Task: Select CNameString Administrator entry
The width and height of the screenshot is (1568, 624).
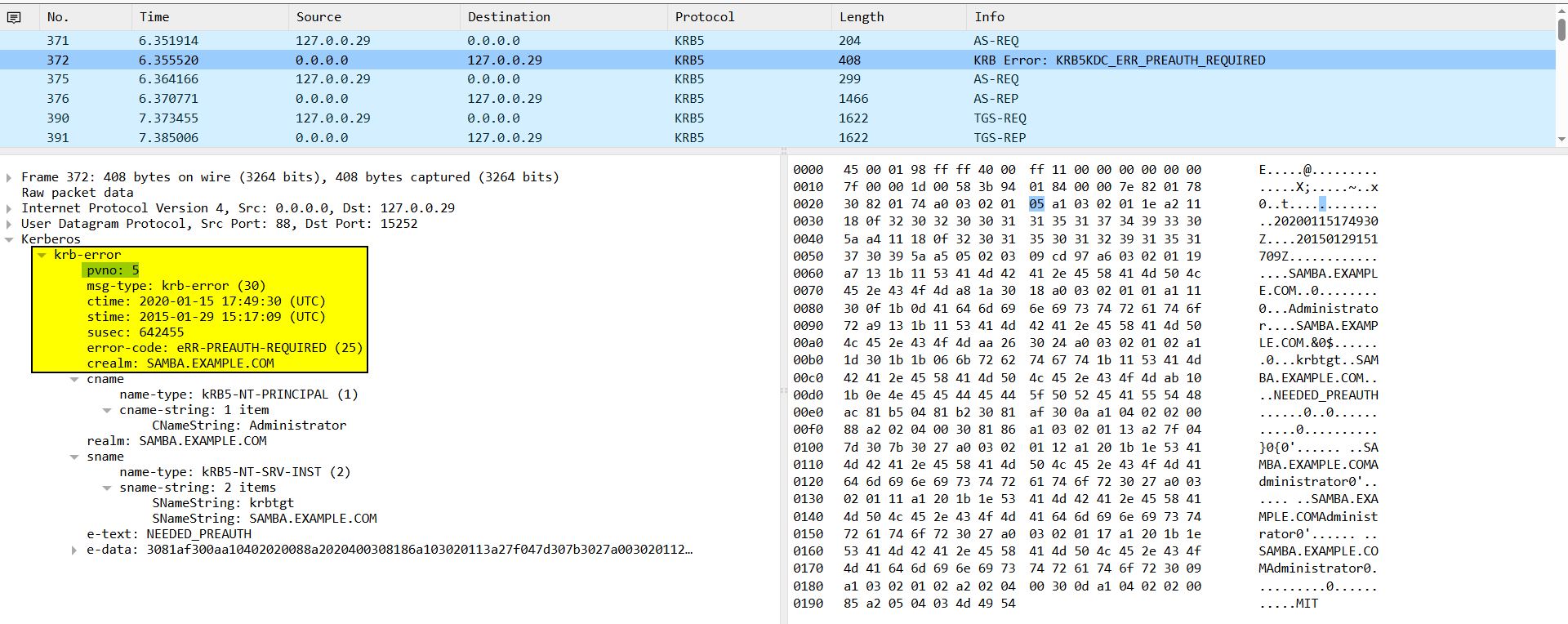Action: 248,426
